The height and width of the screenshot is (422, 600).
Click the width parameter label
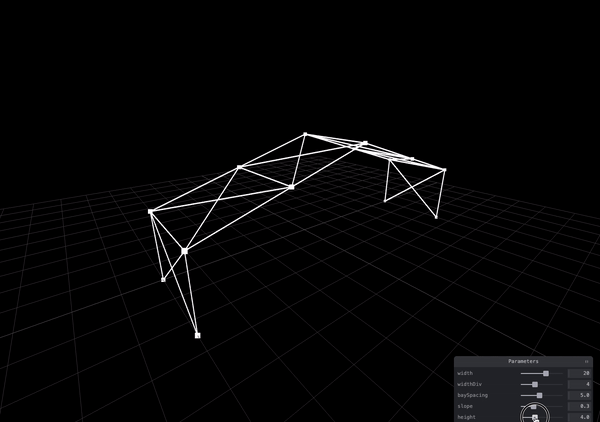tap(465, 373)
